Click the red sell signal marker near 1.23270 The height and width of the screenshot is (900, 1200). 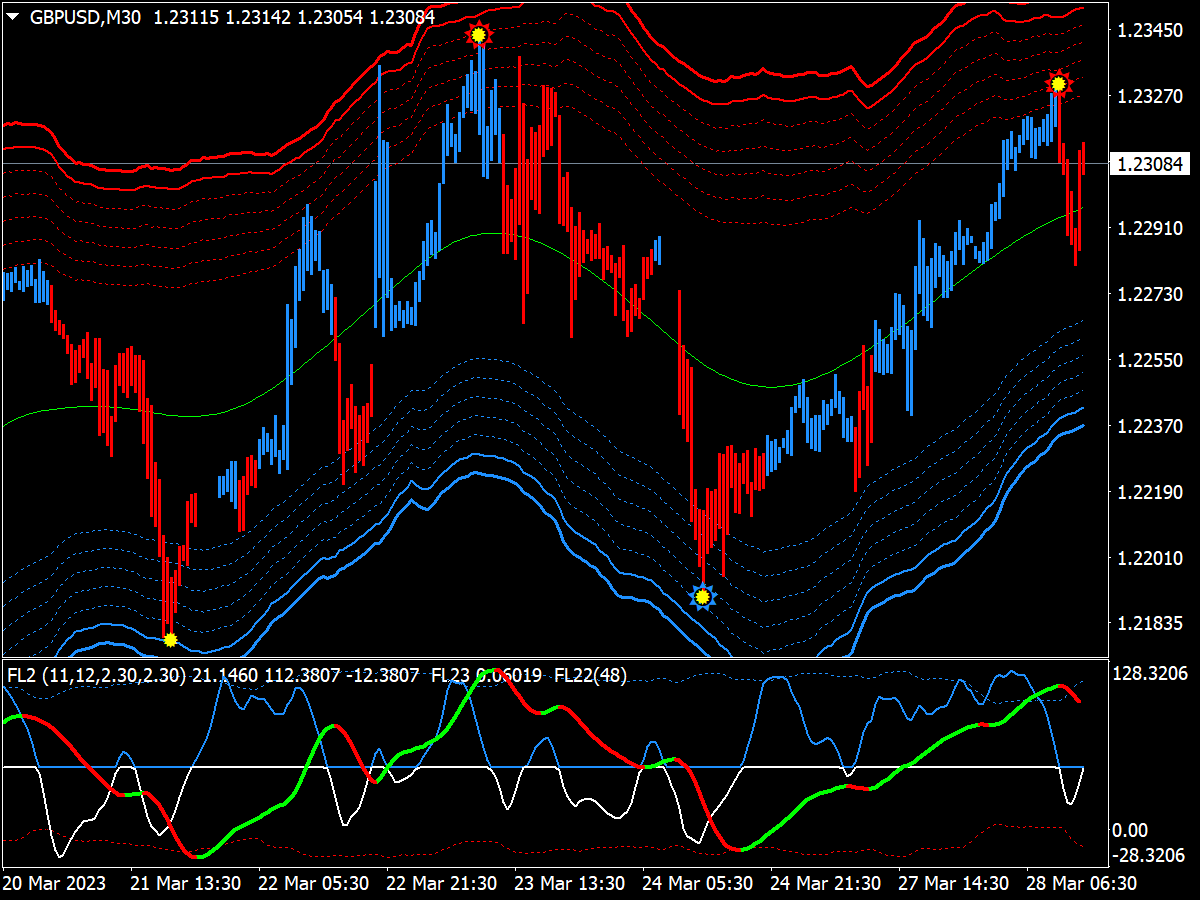click(x=1058, y=84)
